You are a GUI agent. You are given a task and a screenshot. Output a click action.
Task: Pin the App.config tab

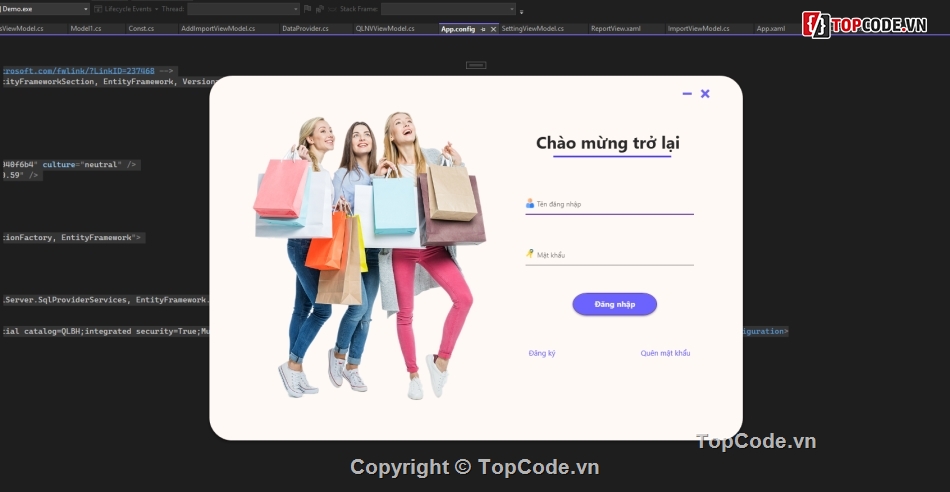click(x=483, y=29)
